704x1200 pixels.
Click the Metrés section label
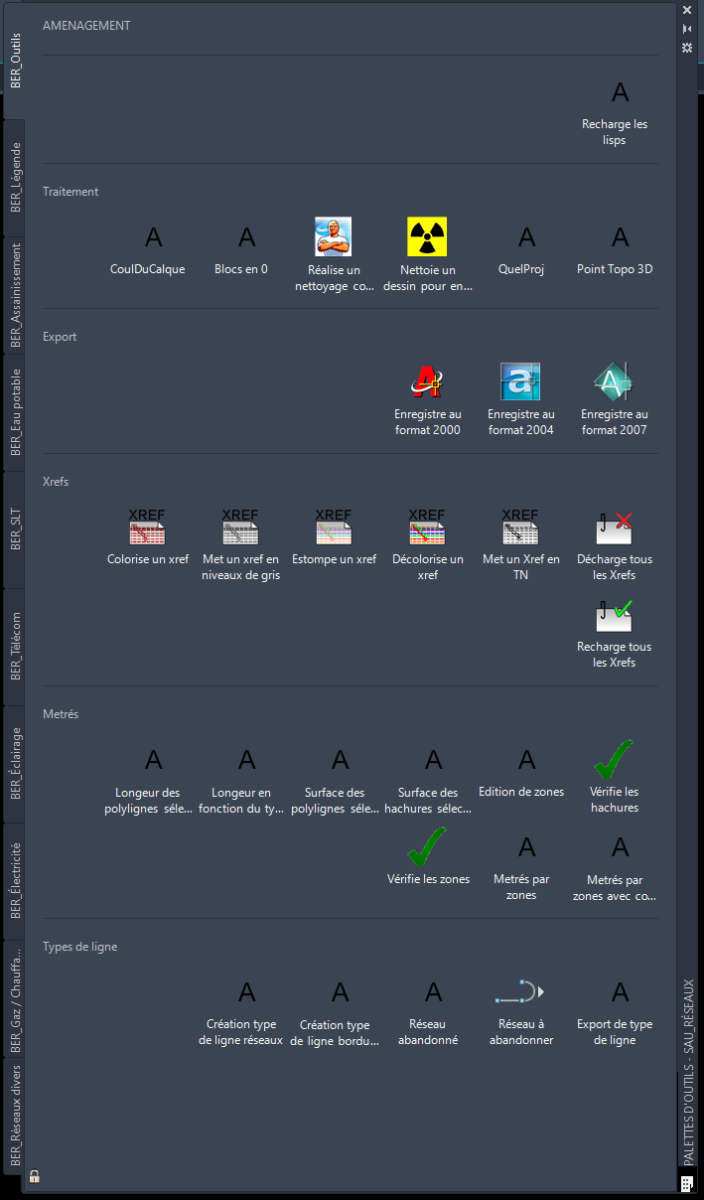pos(60,714)
